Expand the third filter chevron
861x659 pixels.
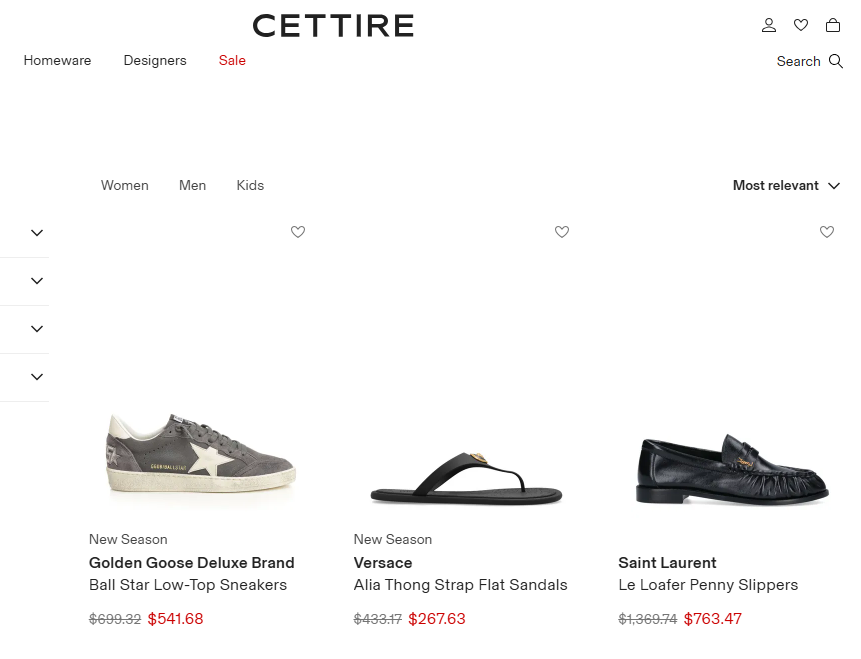pyautogui.click(x=37, y=329)
